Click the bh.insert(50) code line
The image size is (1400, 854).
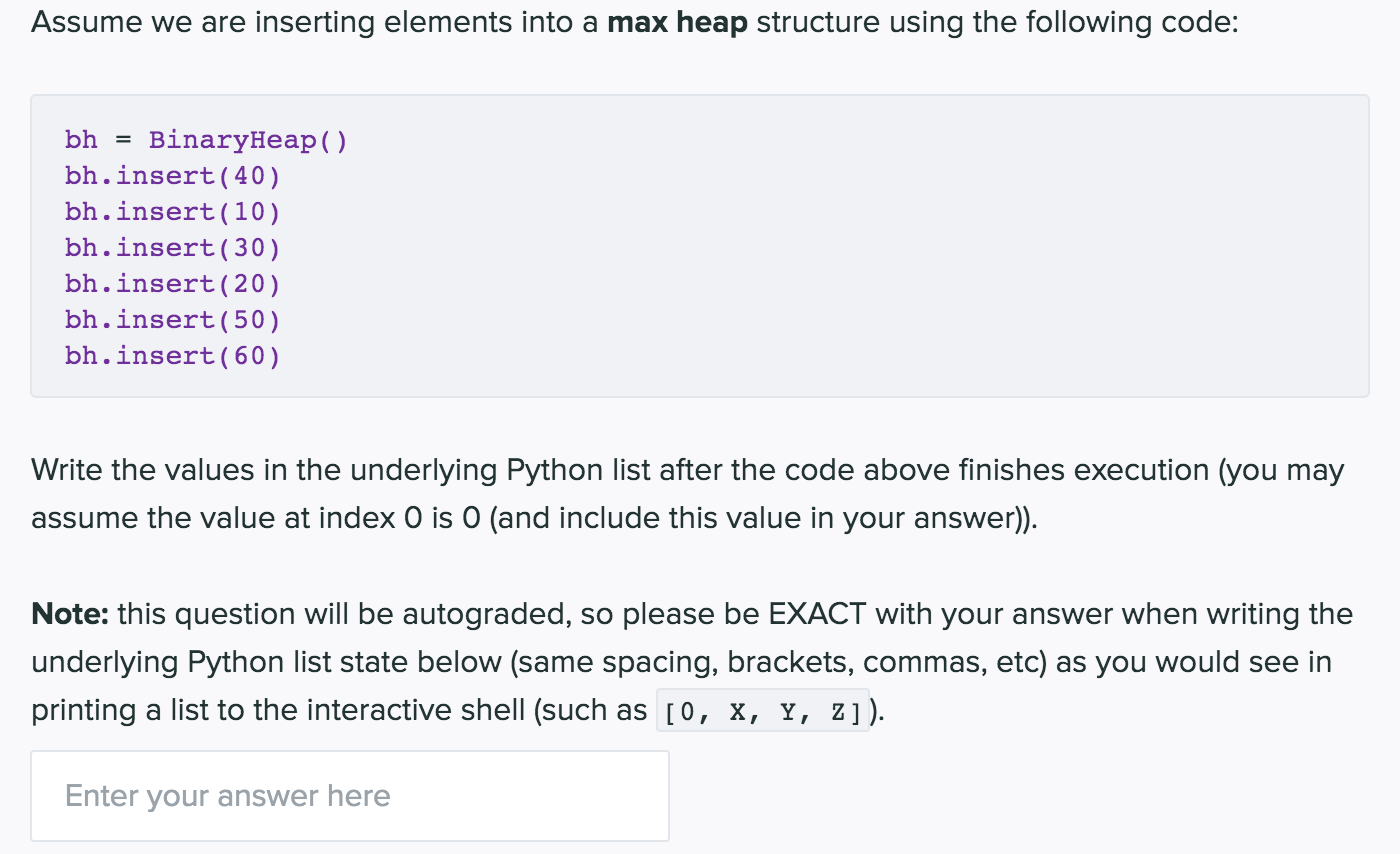click(x=172, y=320)
